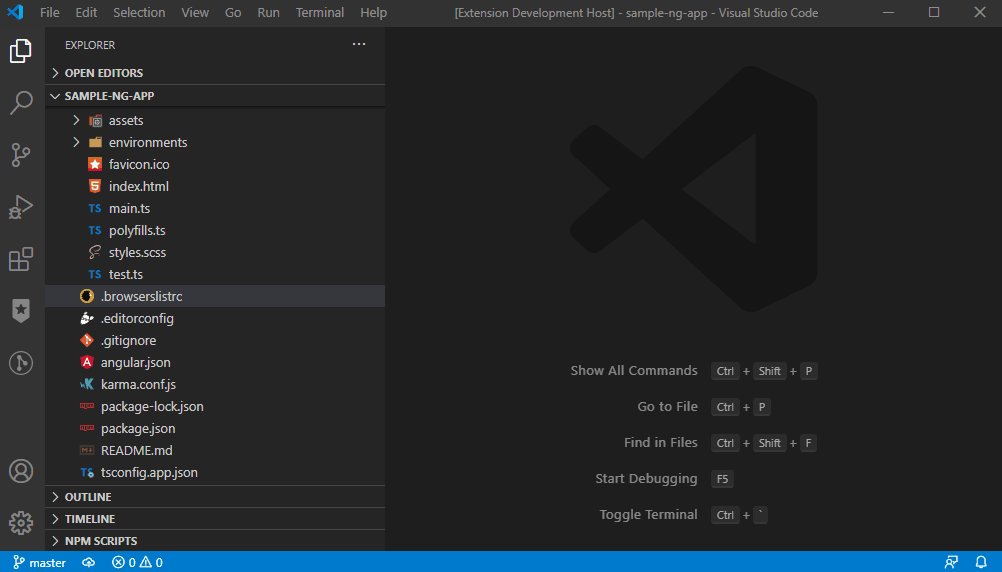Open the Explorer view in activity bar
This screenshot has height=572, width=1002.
(x=20, y=50)
